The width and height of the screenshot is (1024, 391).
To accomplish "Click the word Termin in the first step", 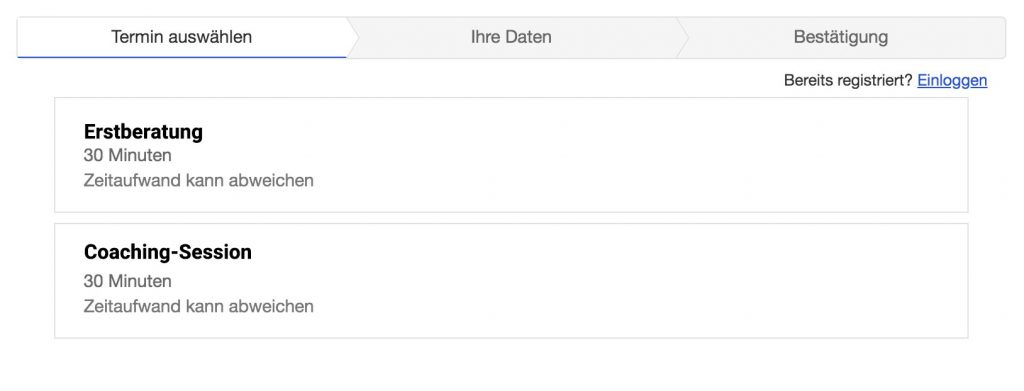I will (x=138, y=37).
